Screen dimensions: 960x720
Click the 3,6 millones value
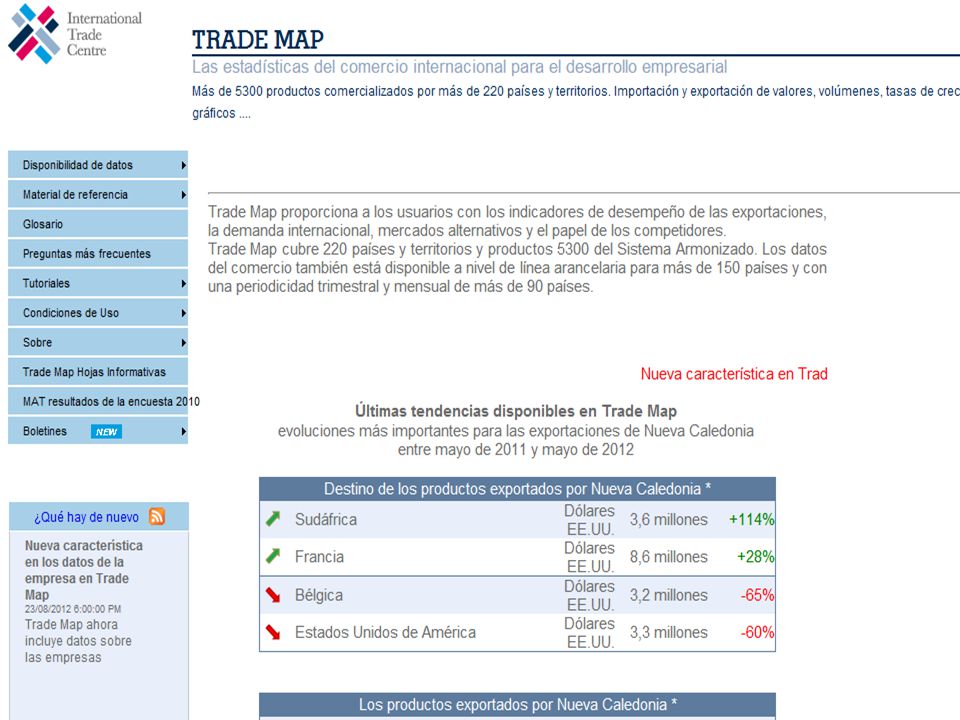pyautogui.click(x=669, y=520)
